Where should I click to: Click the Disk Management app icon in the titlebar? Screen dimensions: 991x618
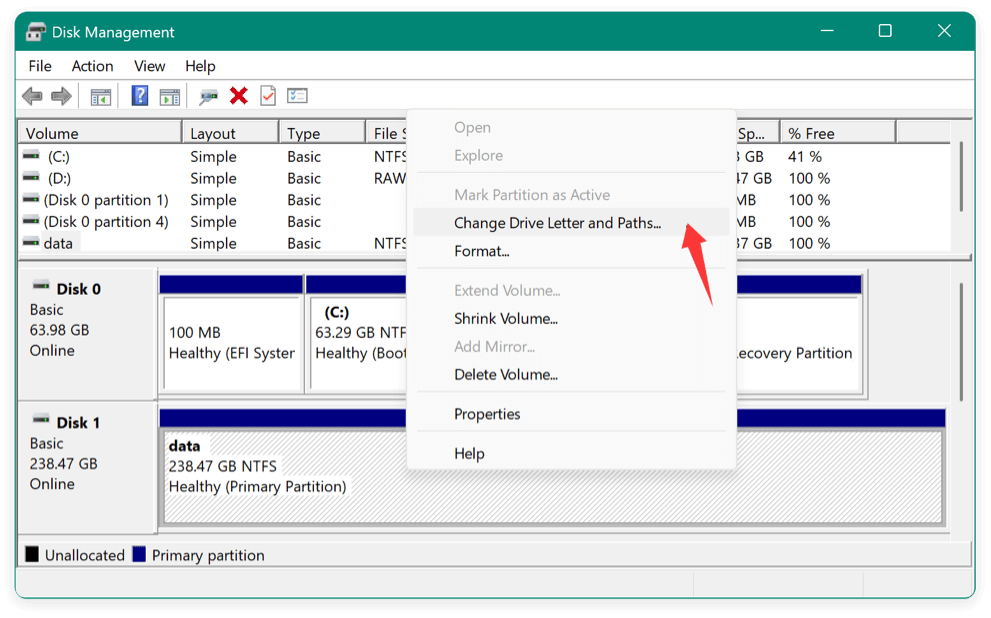(35, 31)
